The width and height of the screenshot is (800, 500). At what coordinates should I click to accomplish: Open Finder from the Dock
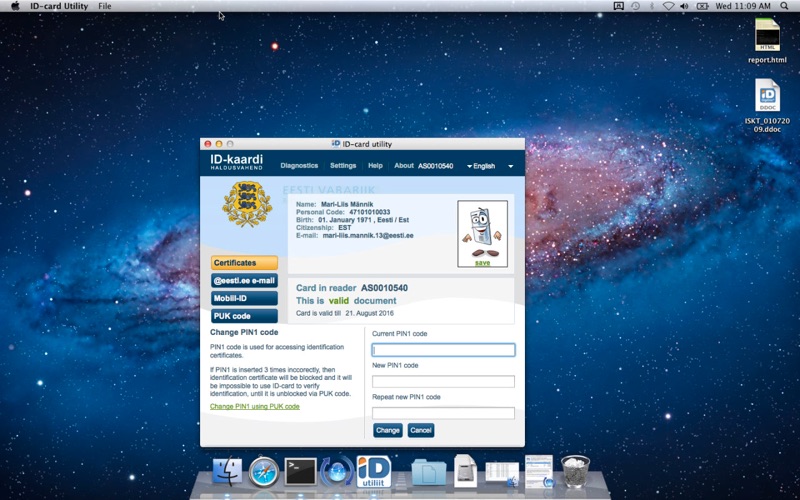[227, 471]
